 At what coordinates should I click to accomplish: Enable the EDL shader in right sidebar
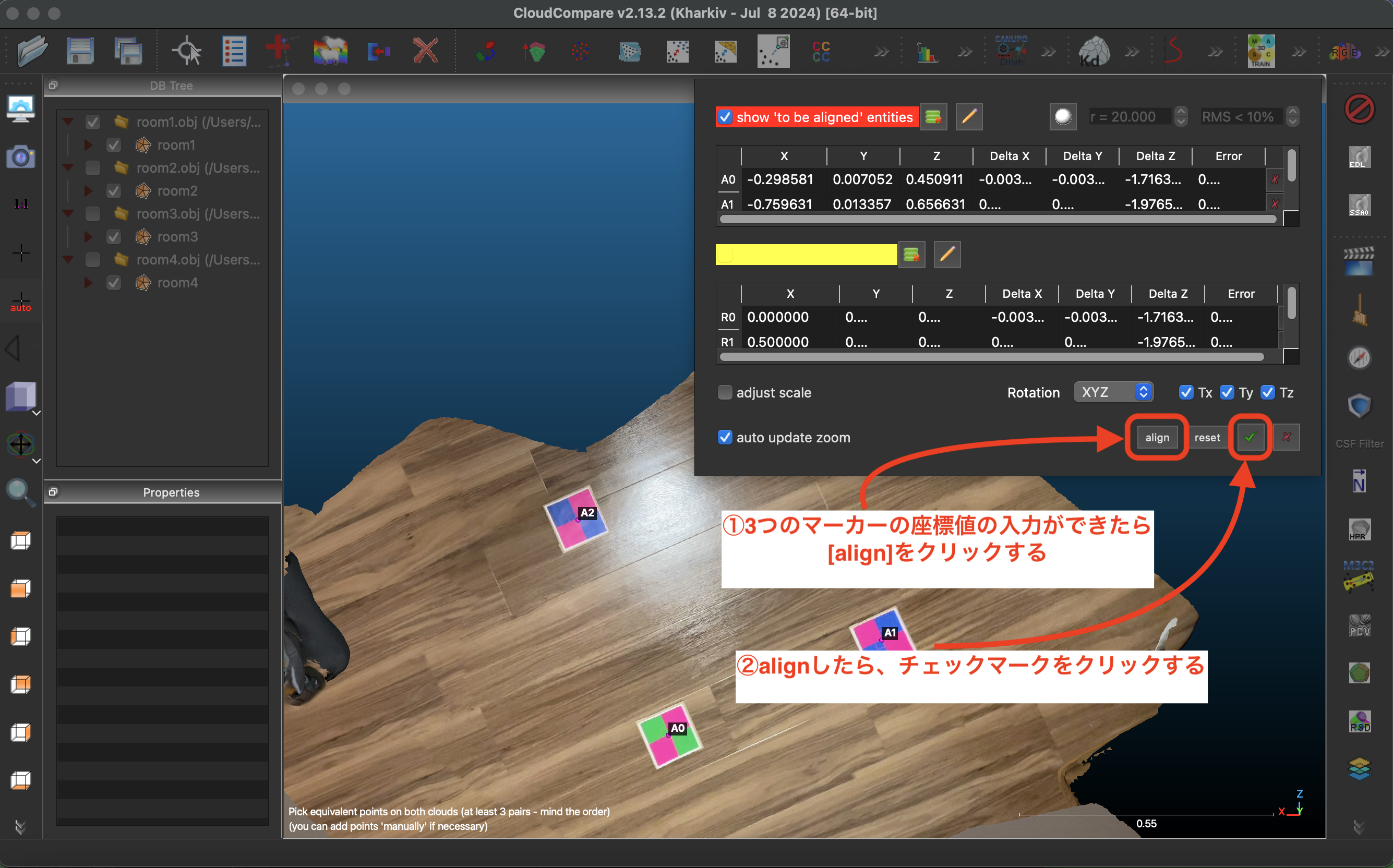(1359, 156)
